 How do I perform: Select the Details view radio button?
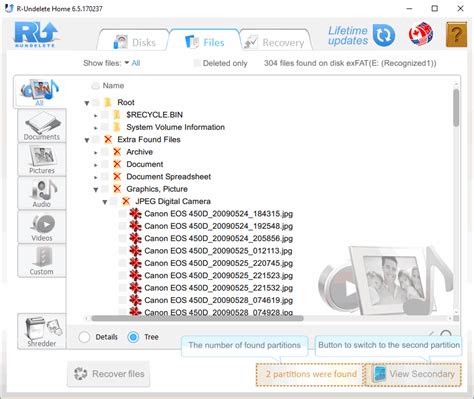coord(84,337)
